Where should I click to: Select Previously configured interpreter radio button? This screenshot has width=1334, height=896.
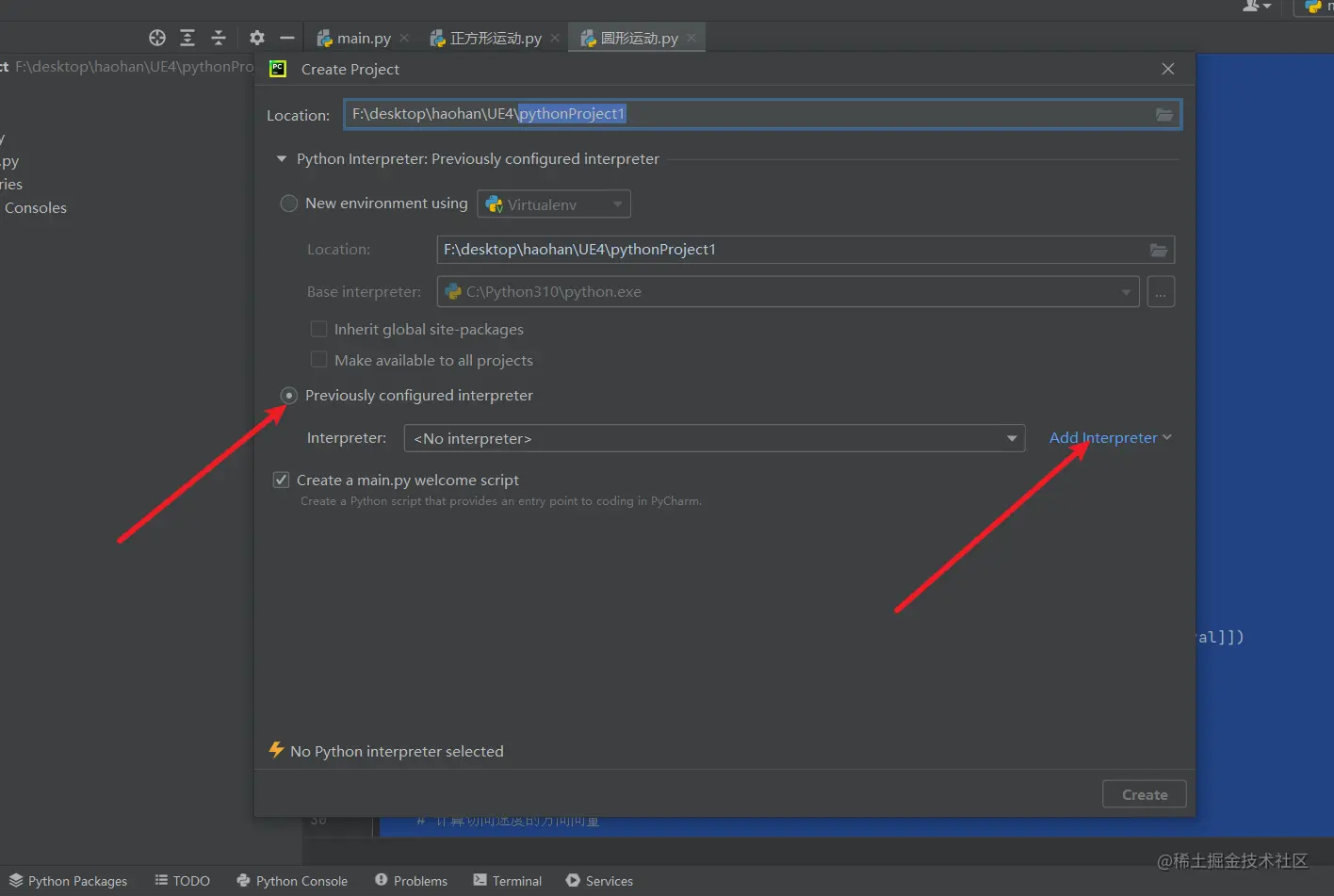point(289,396)
